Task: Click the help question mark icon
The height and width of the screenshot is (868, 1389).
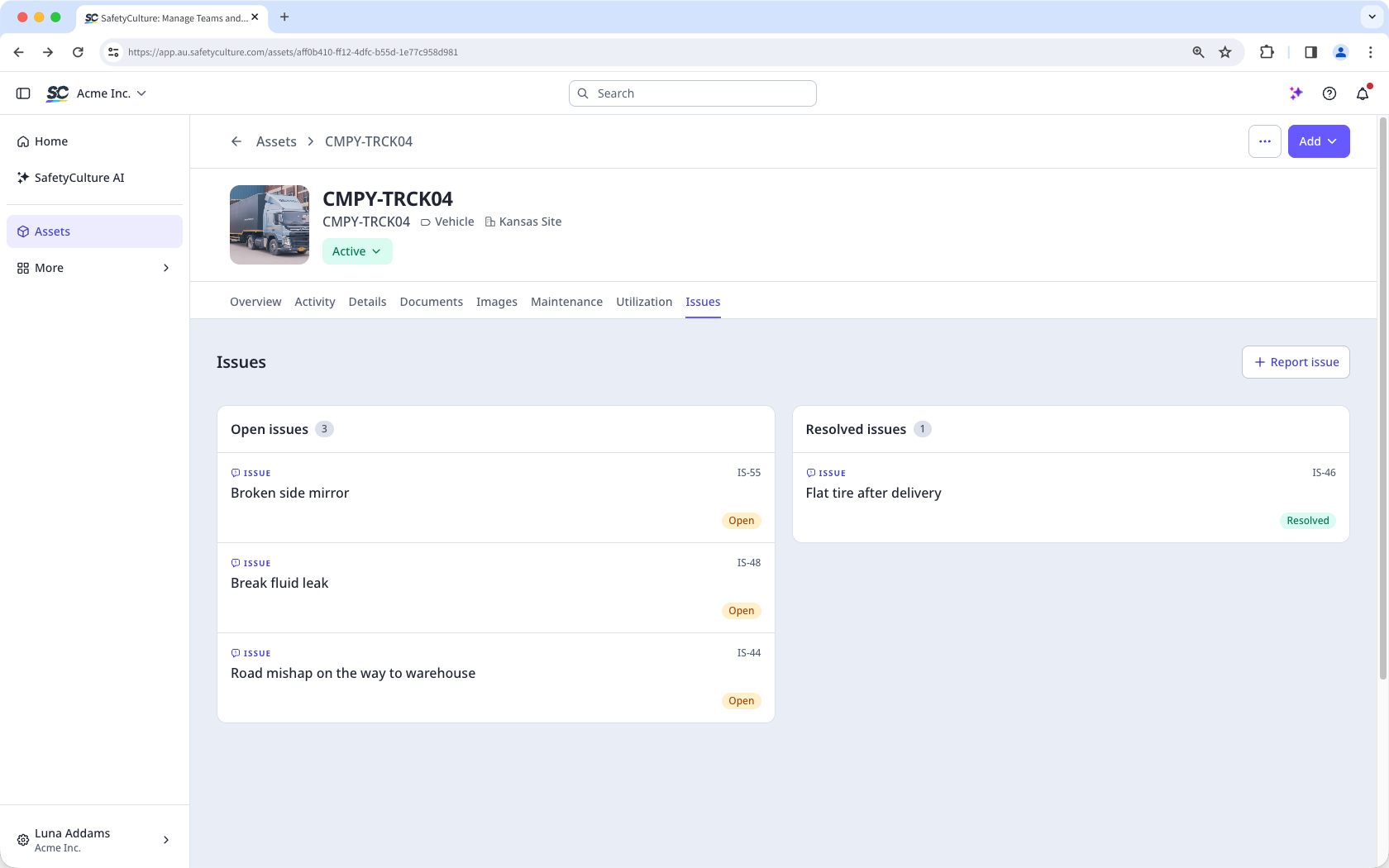Action: 1329,93
